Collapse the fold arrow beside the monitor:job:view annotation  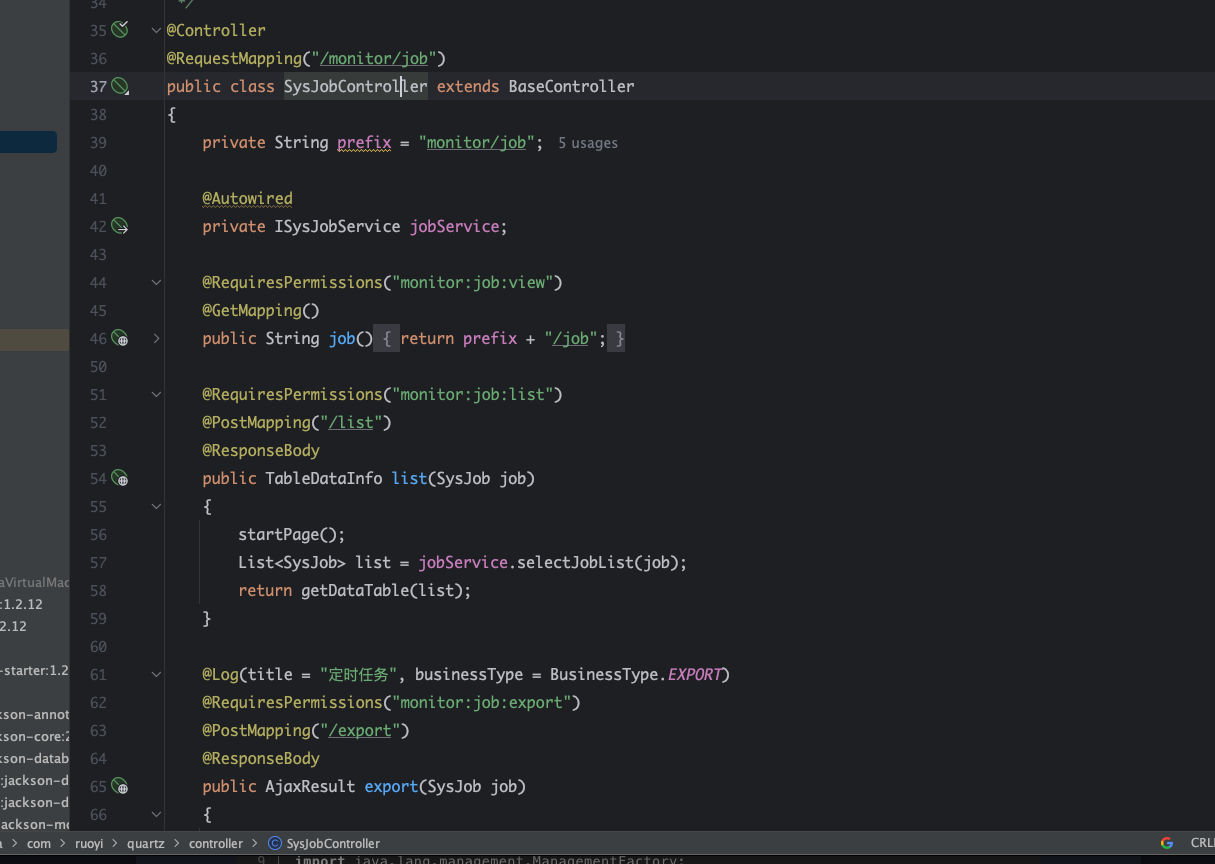156,283
